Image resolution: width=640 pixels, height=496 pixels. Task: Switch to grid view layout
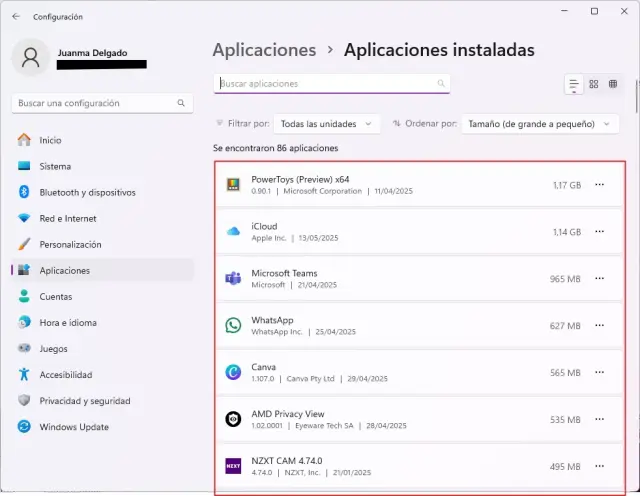click(594, 85)
